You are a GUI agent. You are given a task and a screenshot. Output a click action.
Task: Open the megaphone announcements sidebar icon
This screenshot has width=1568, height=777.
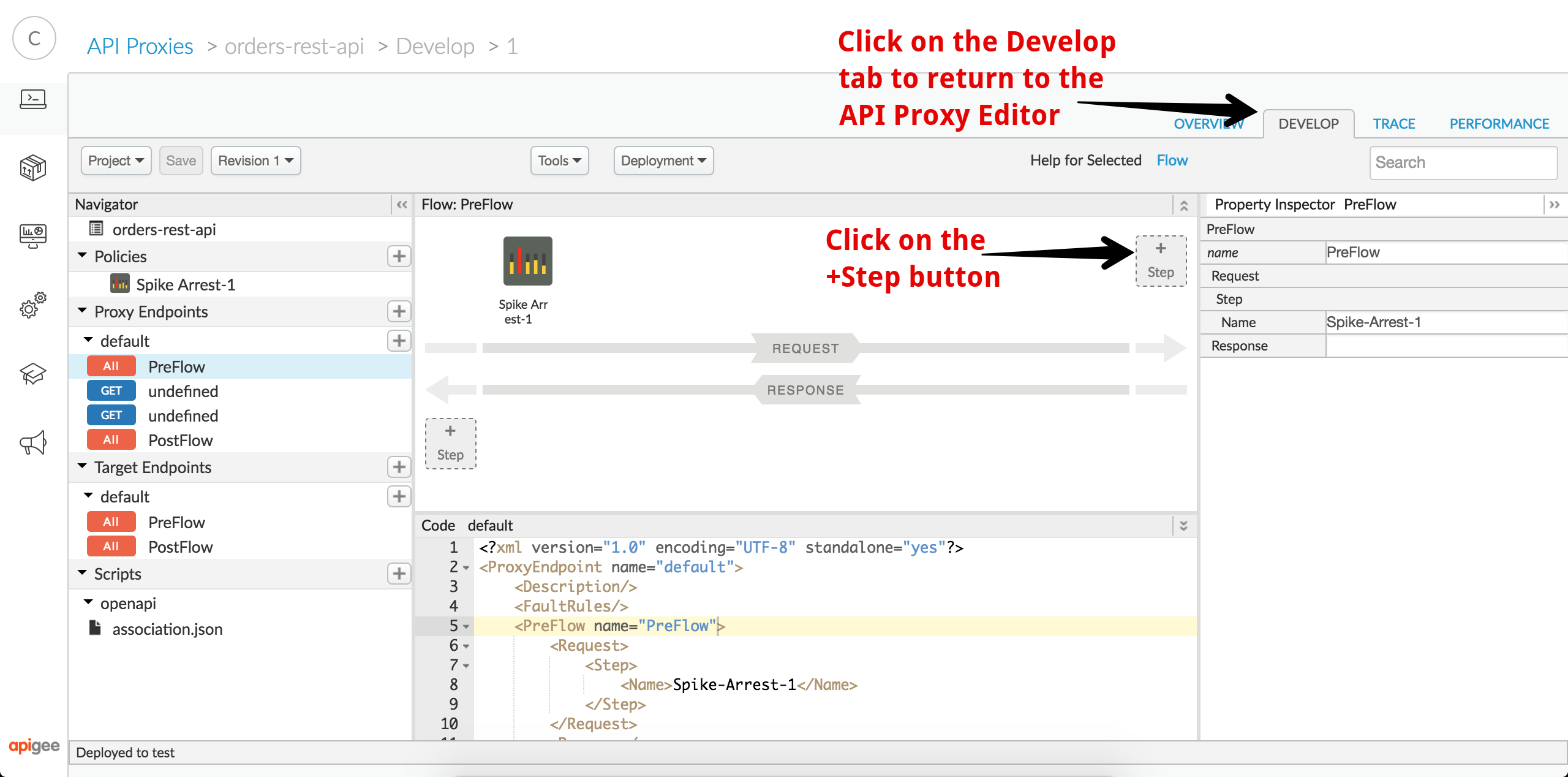click(33, 442)
